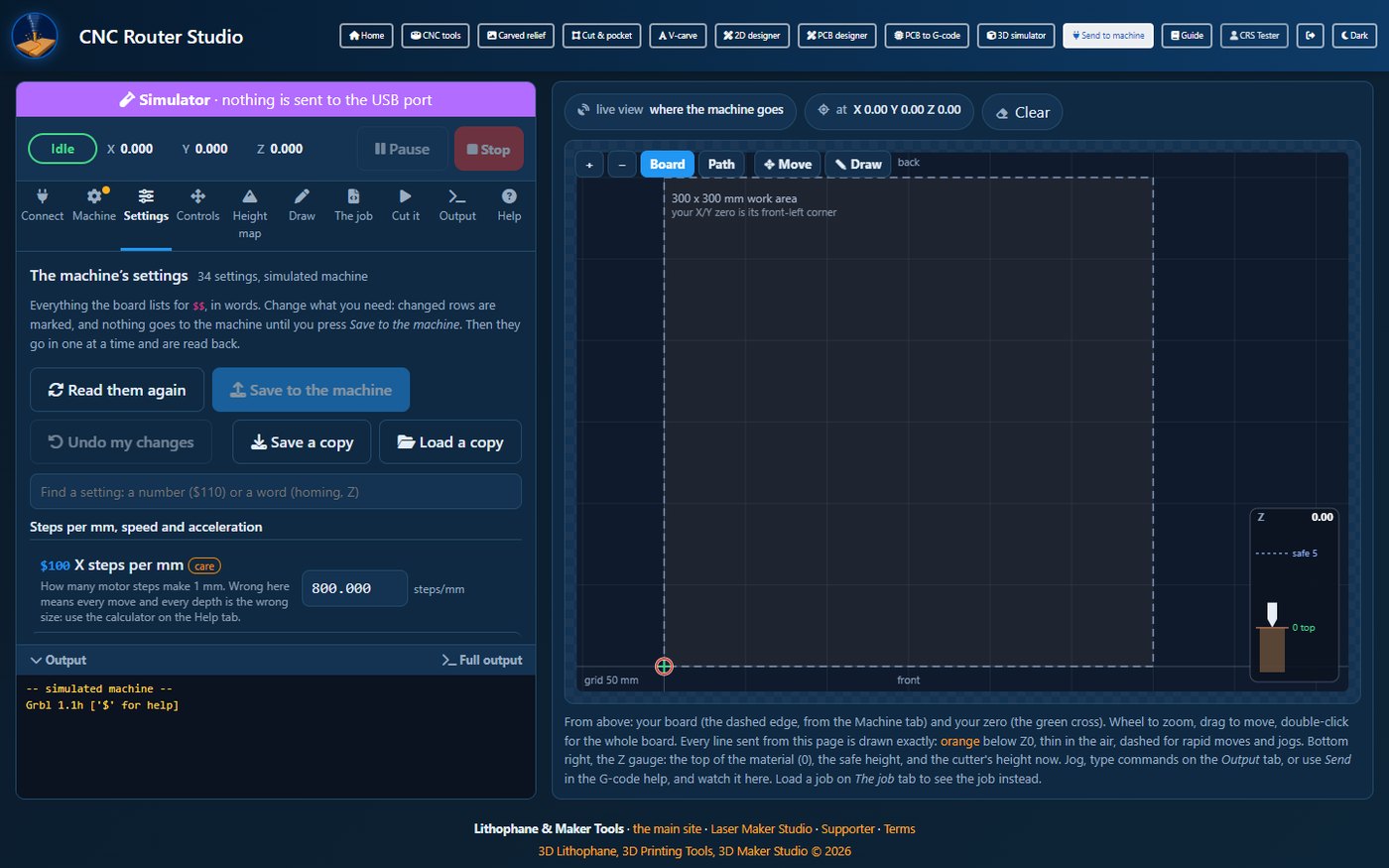This screenshot has height=868, width=1389.
Task: Click the sign-out arrow icon in the top bar
Action: point(1311,36)
